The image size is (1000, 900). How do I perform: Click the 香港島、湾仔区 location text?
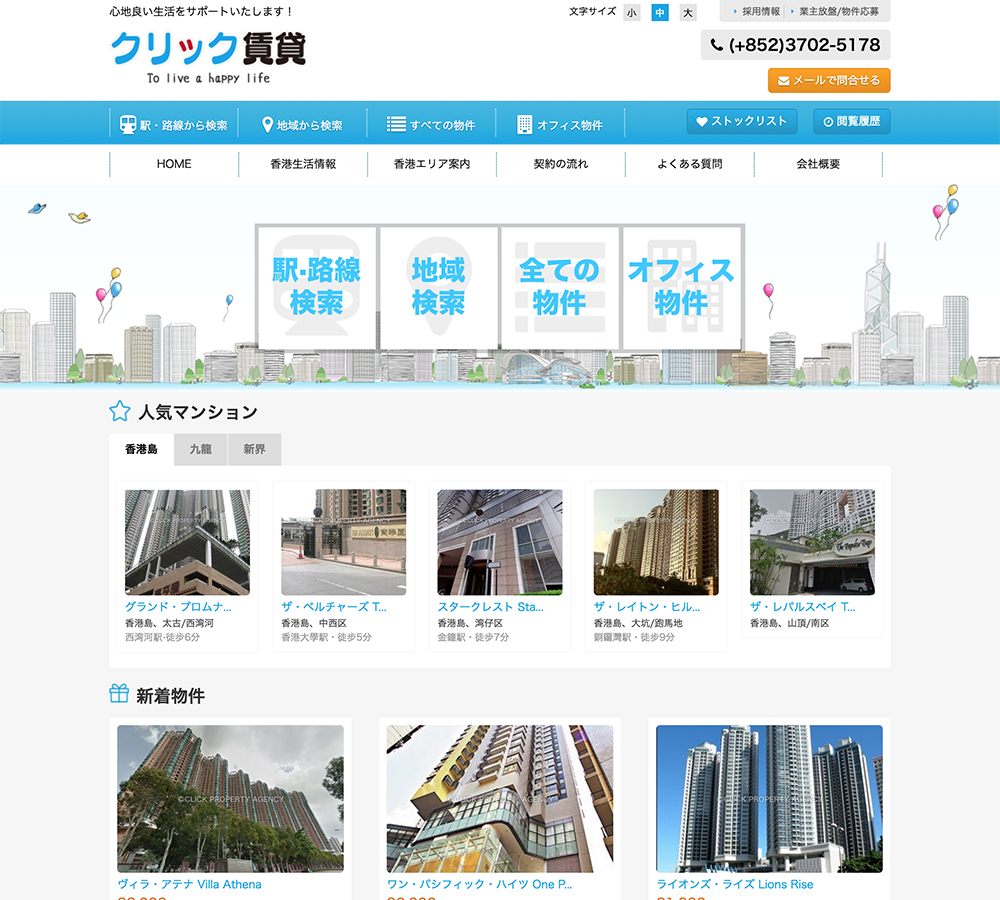coord(470,623)
